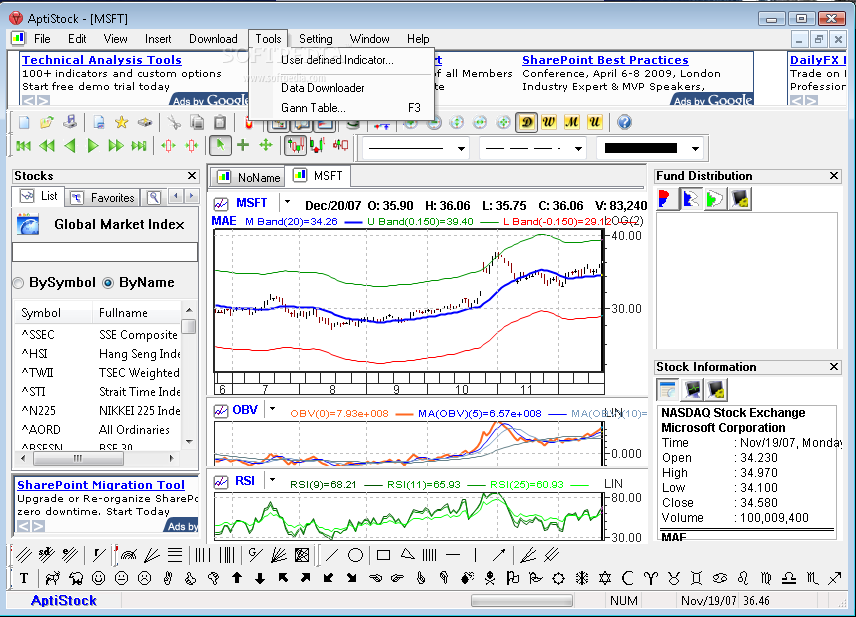This screenshot has height=617, width=856.
Task: Click first Stock Information panel icon
Action: point(667,390)
